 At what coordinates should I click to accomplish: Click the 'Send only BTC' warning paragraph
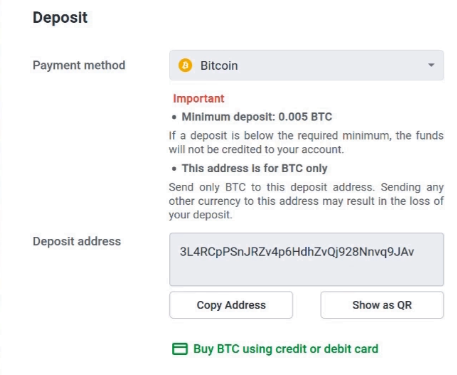pyautogui.click(x=306, y=201)
